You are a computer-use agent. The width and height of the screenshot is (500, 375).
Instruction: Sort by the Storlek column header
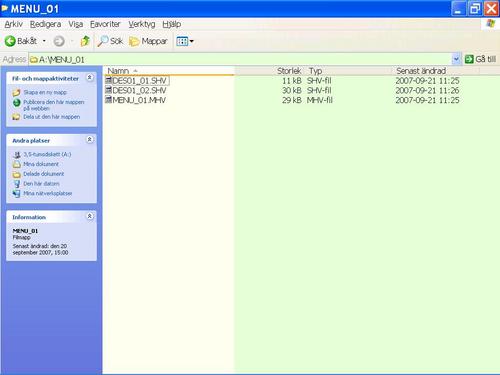point(289,71)
